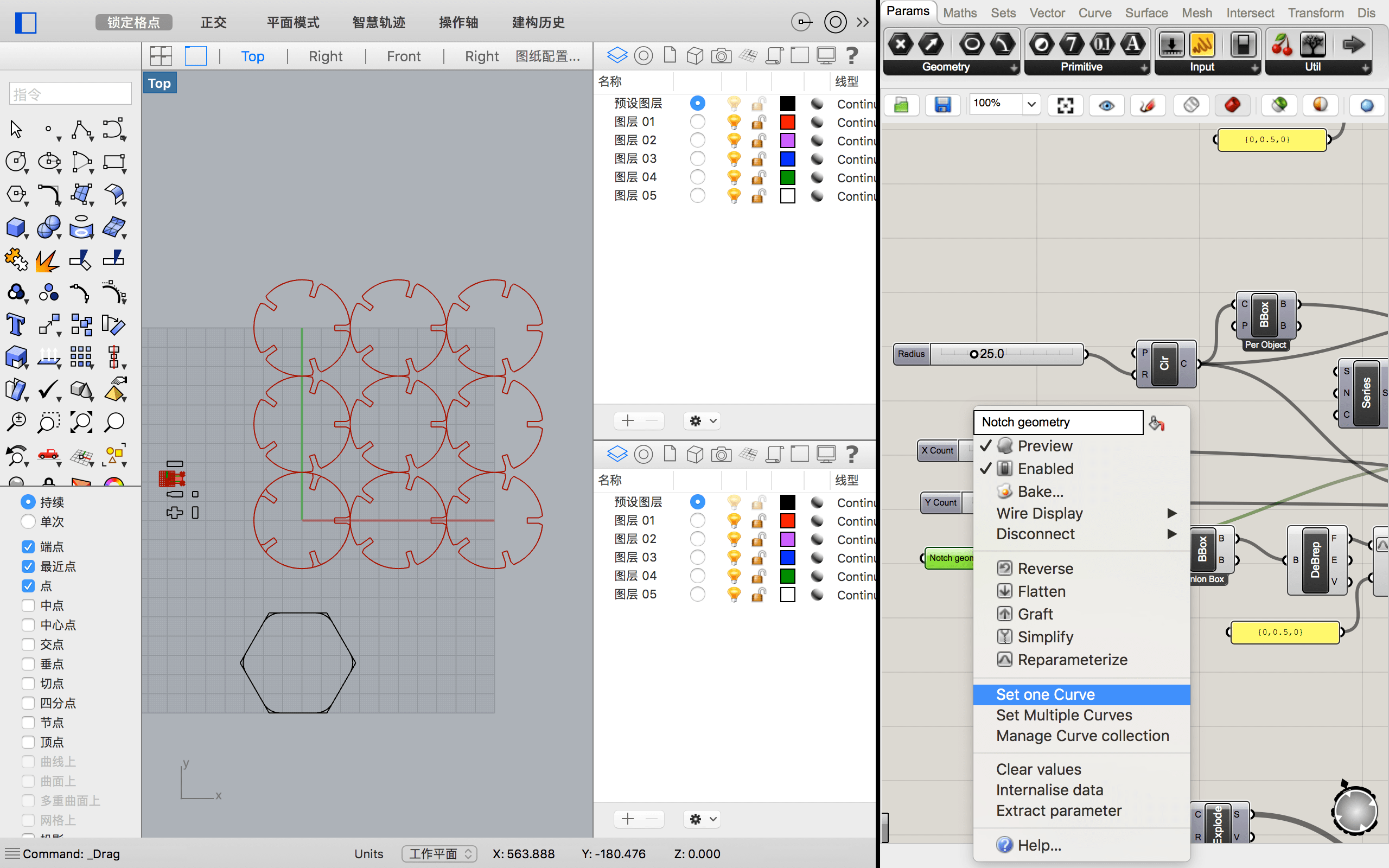Image resolution: width=1389 pixels, height=868 pixels.
Task: Switch to the Front viewport tab
Action: (x=404, y=56)
